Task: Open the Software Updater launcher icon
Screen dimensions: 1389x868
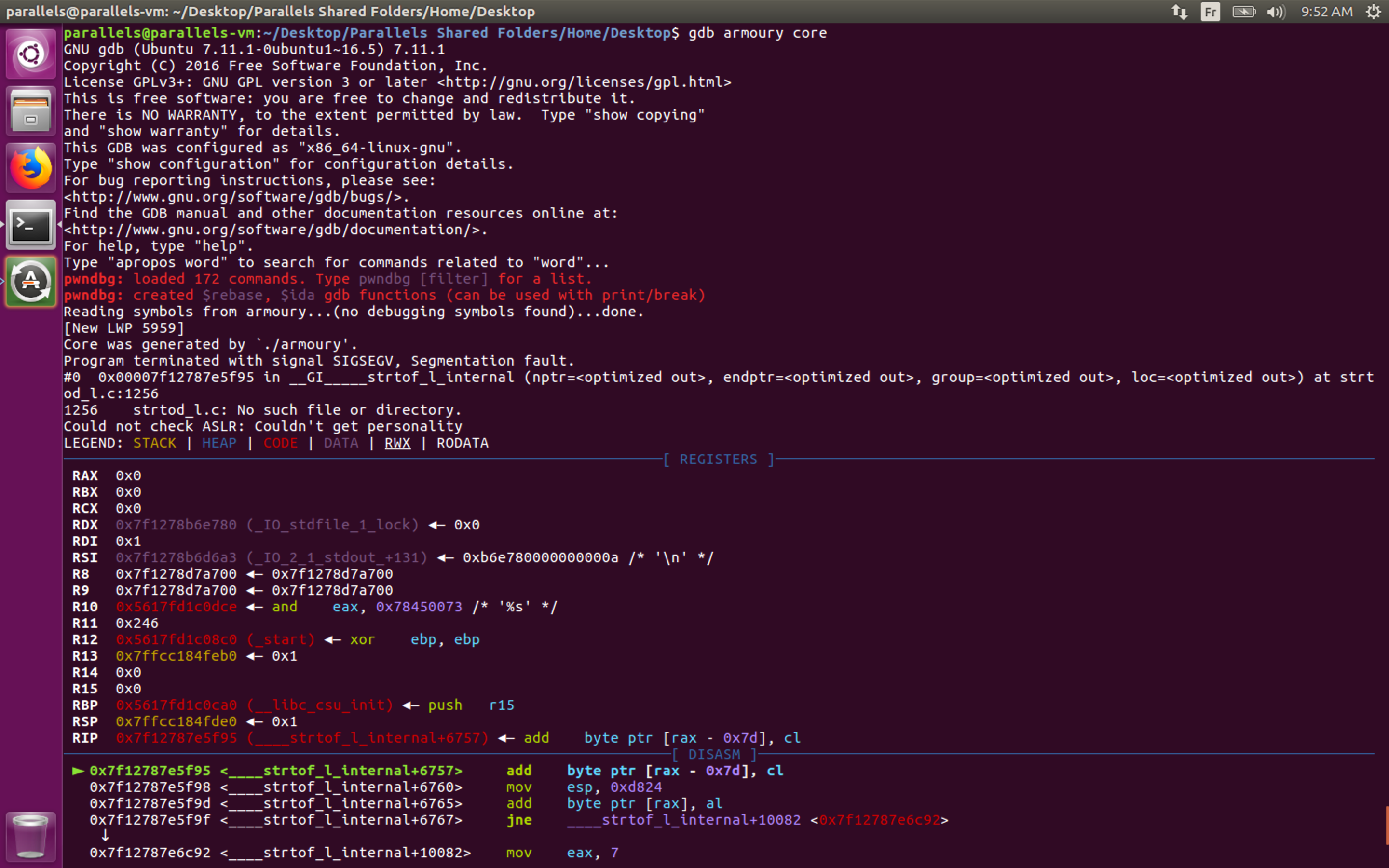Action: [x=30, y=281]
